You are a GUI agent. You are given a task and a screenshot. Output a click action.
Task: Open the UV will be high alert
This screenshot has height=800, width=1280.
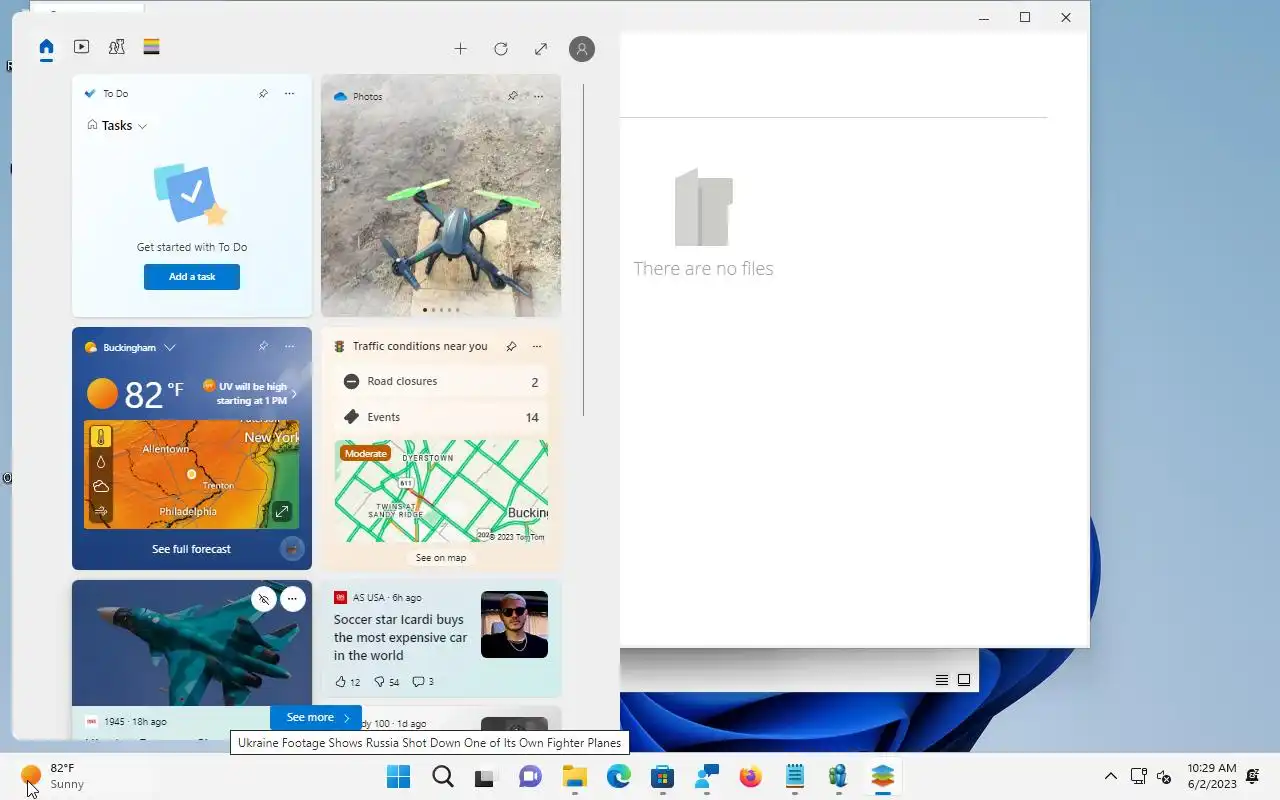(x=250, y=393)
